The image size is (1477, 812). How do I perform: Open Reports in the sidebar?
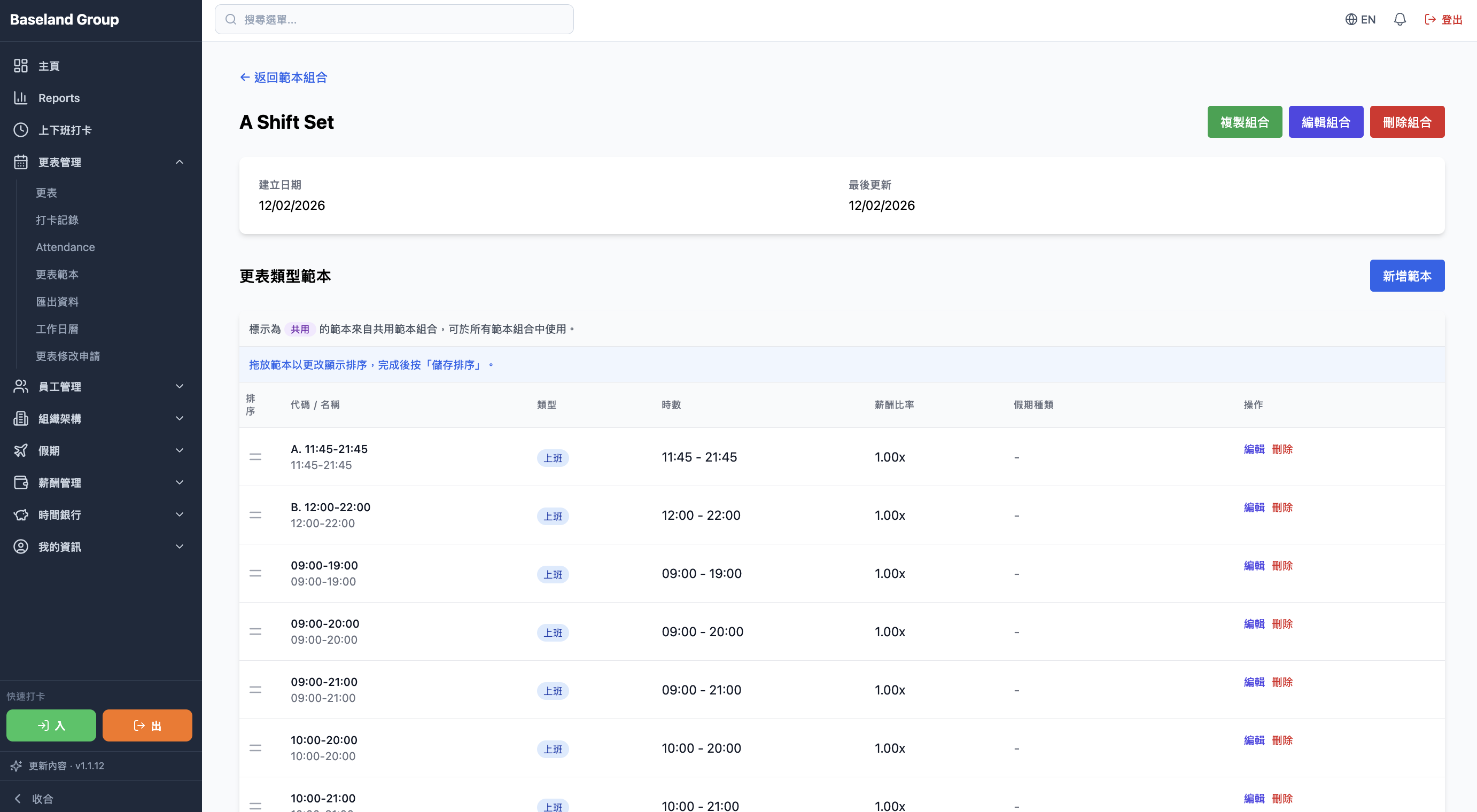coord(101,98)
